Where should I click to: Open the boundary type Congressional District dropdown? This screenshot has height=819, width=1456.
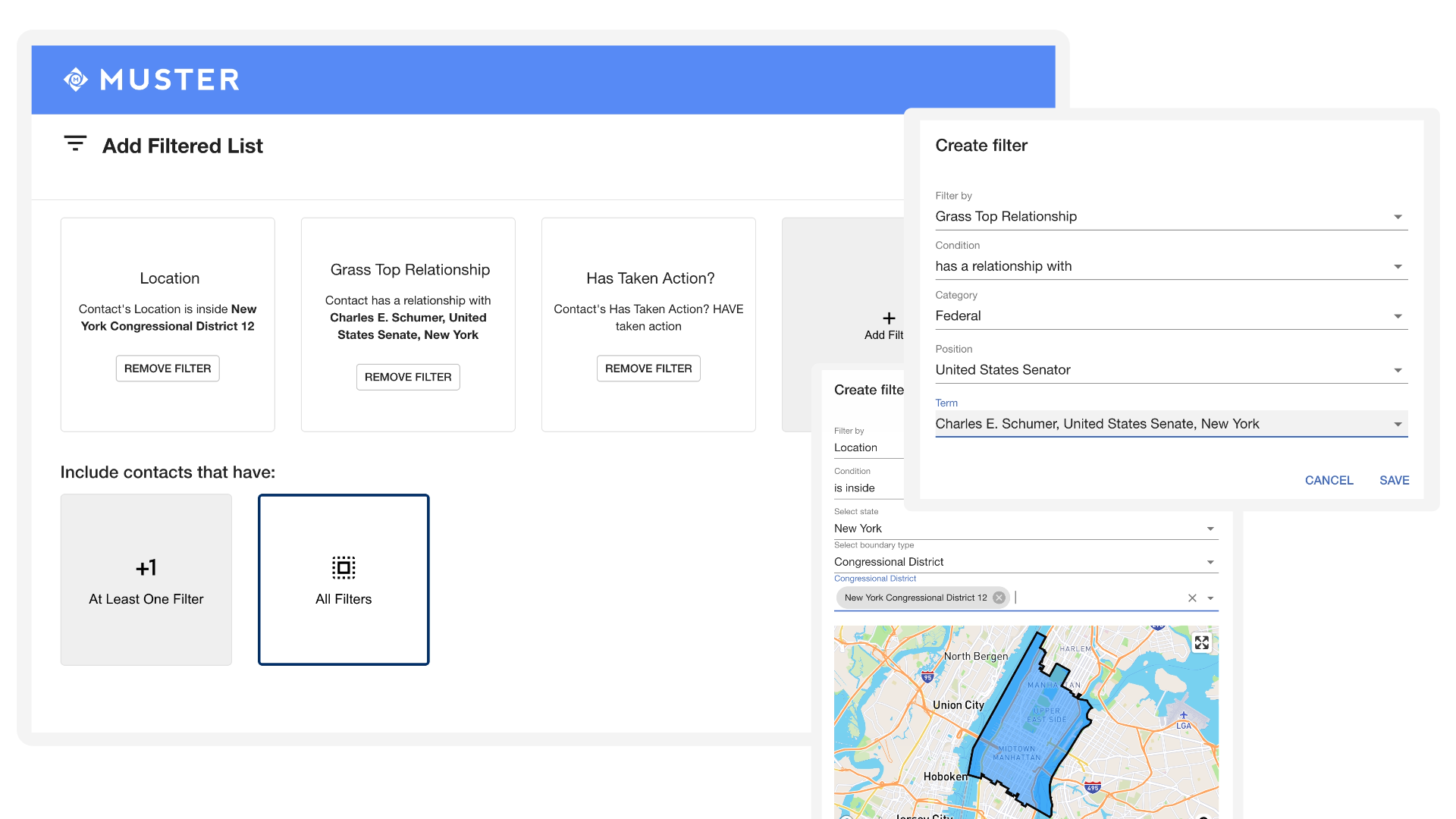(x=1026, y=562)
